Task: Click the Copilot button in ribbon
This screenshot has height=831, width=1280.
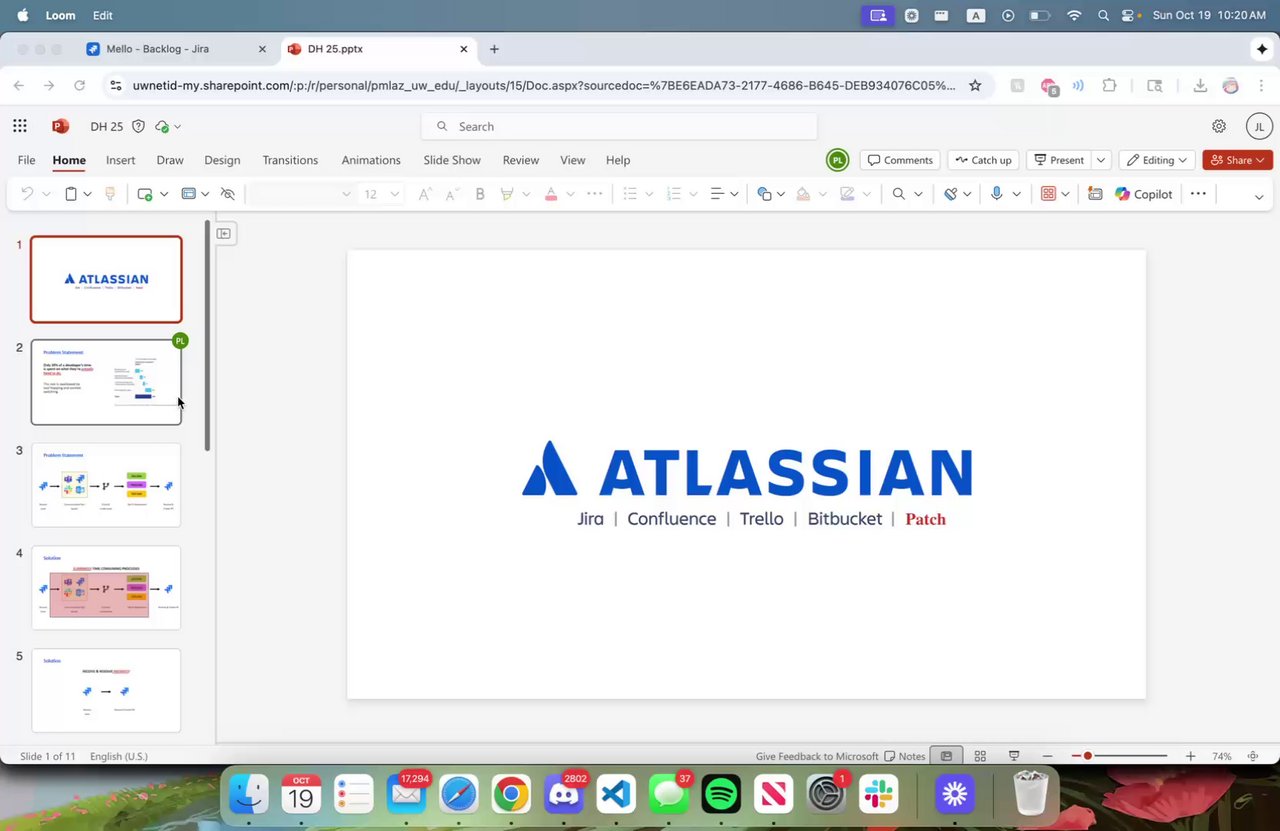Action: pos(1143,194)
